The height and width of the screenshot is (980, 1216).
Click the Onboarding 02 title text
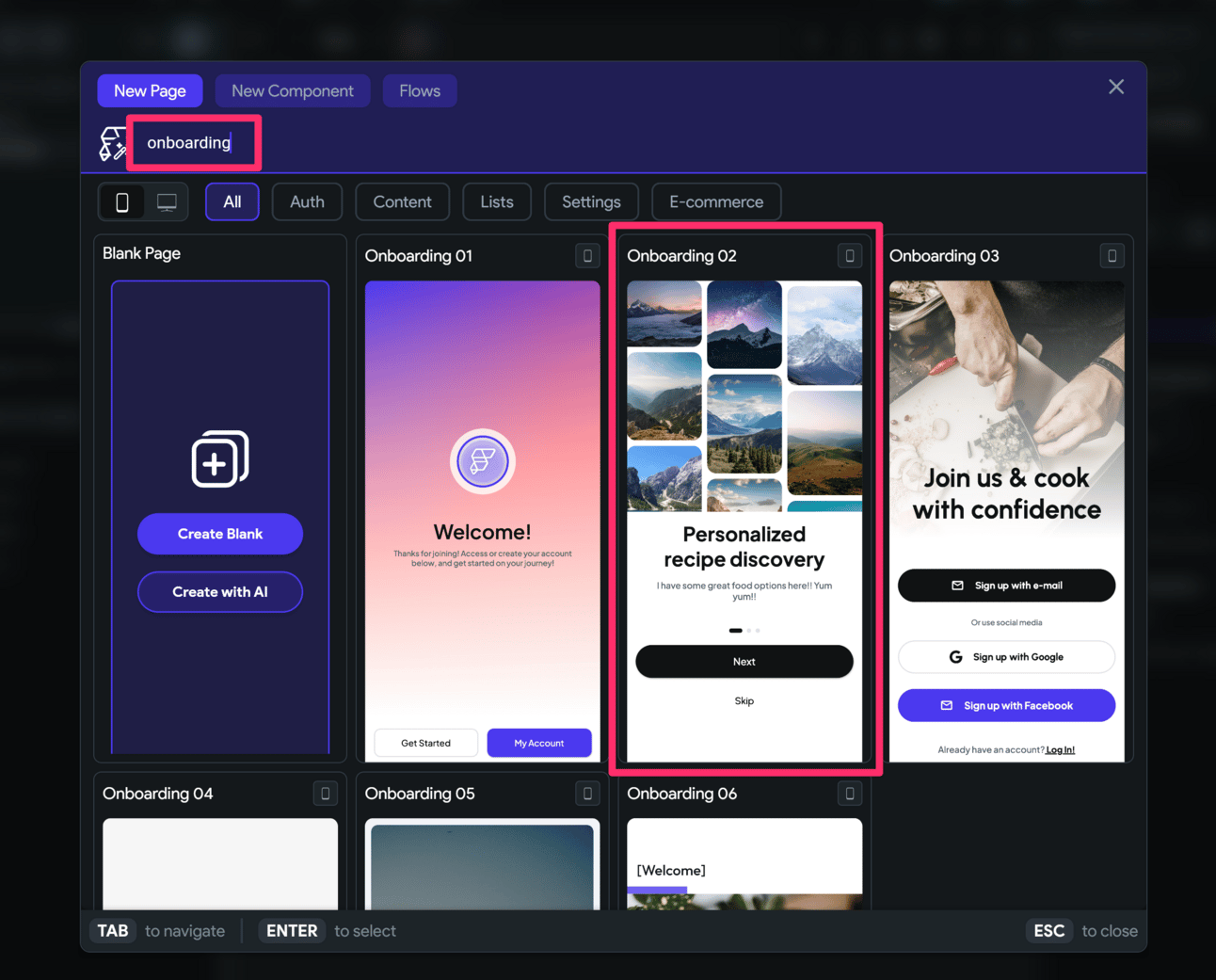coord(681,256)
